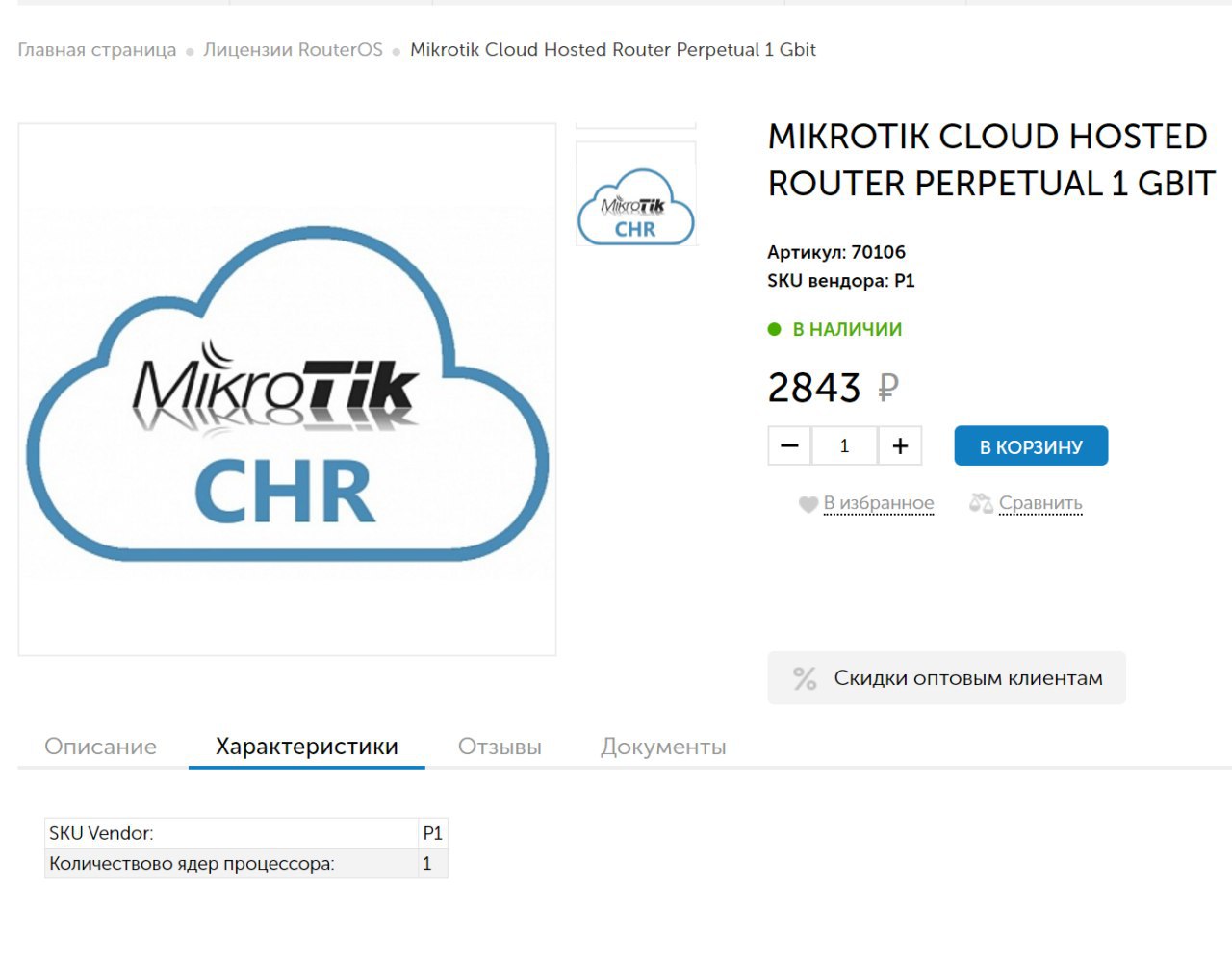Click the quantity input field
Screen dimensions: 1232x964
click(x=844, y=445)
